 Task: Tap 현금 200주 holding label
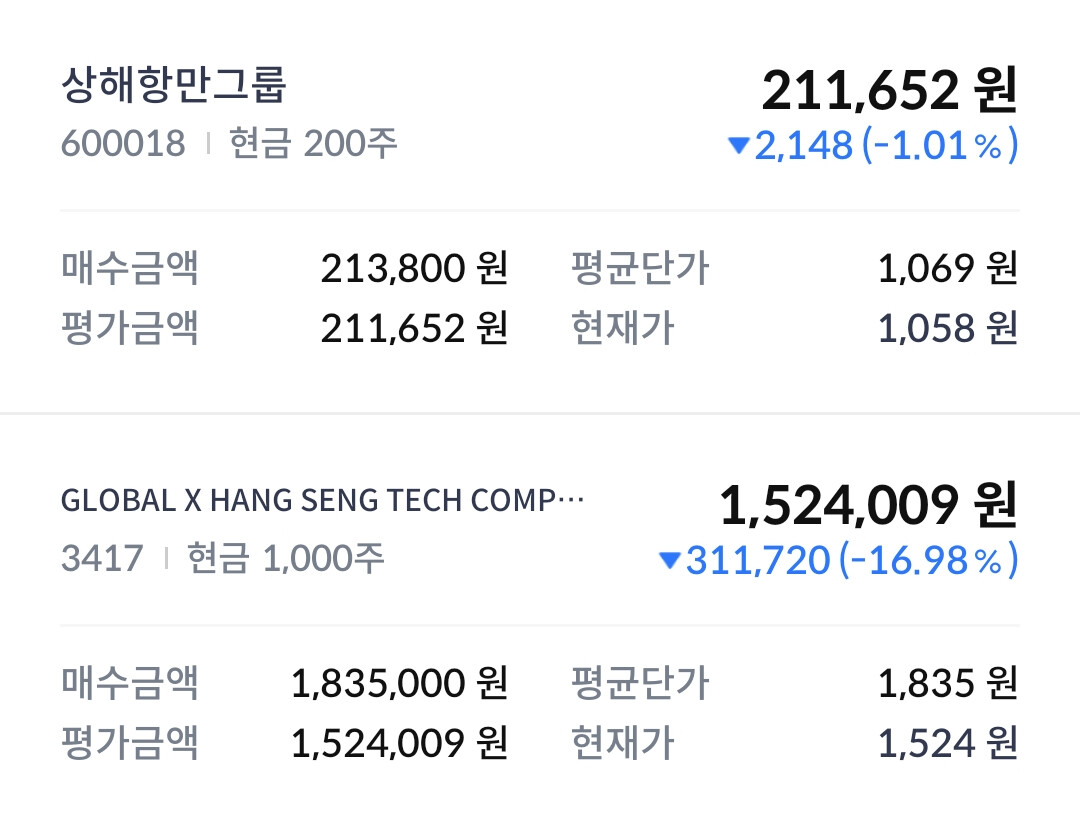pos(313,144)
